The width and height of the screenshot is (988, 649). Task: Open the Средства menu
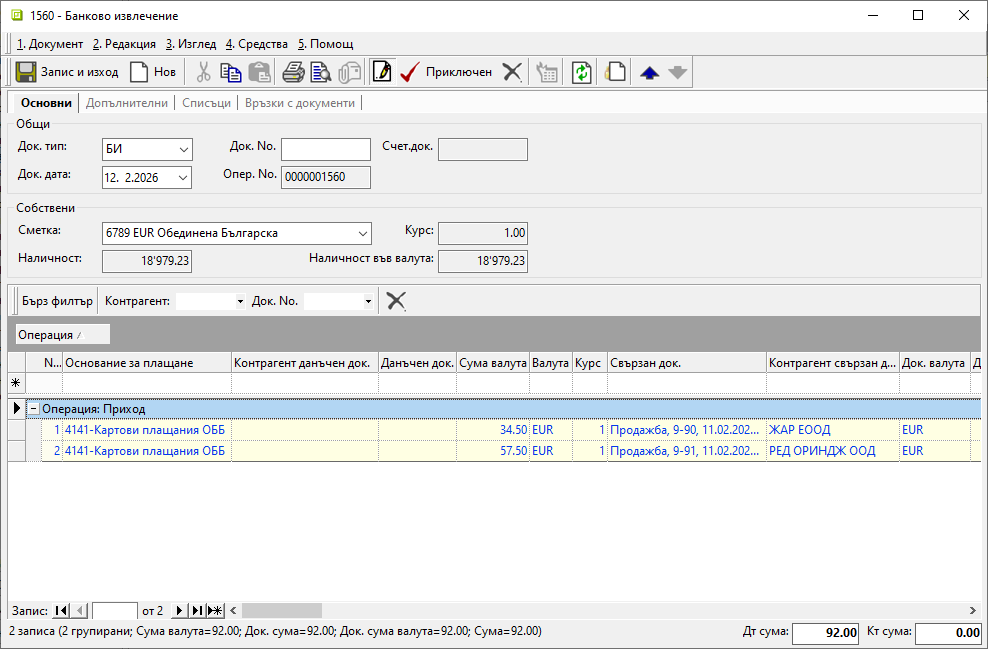pos(257,44)
